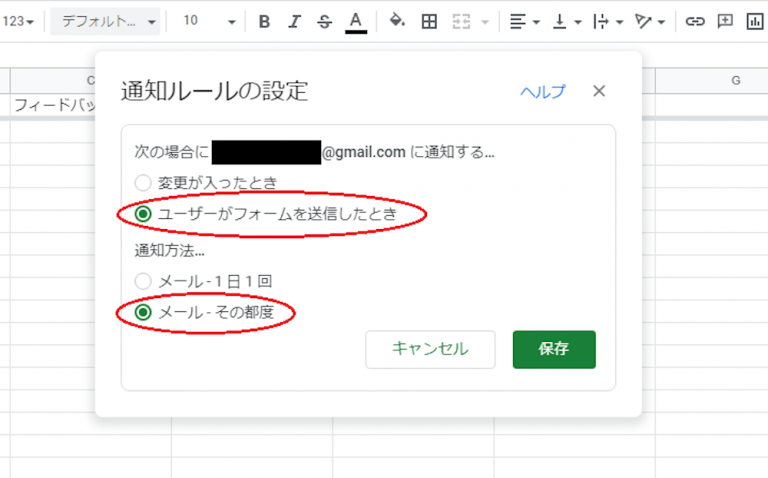Open the デフォルト font family dropdown

108,21
